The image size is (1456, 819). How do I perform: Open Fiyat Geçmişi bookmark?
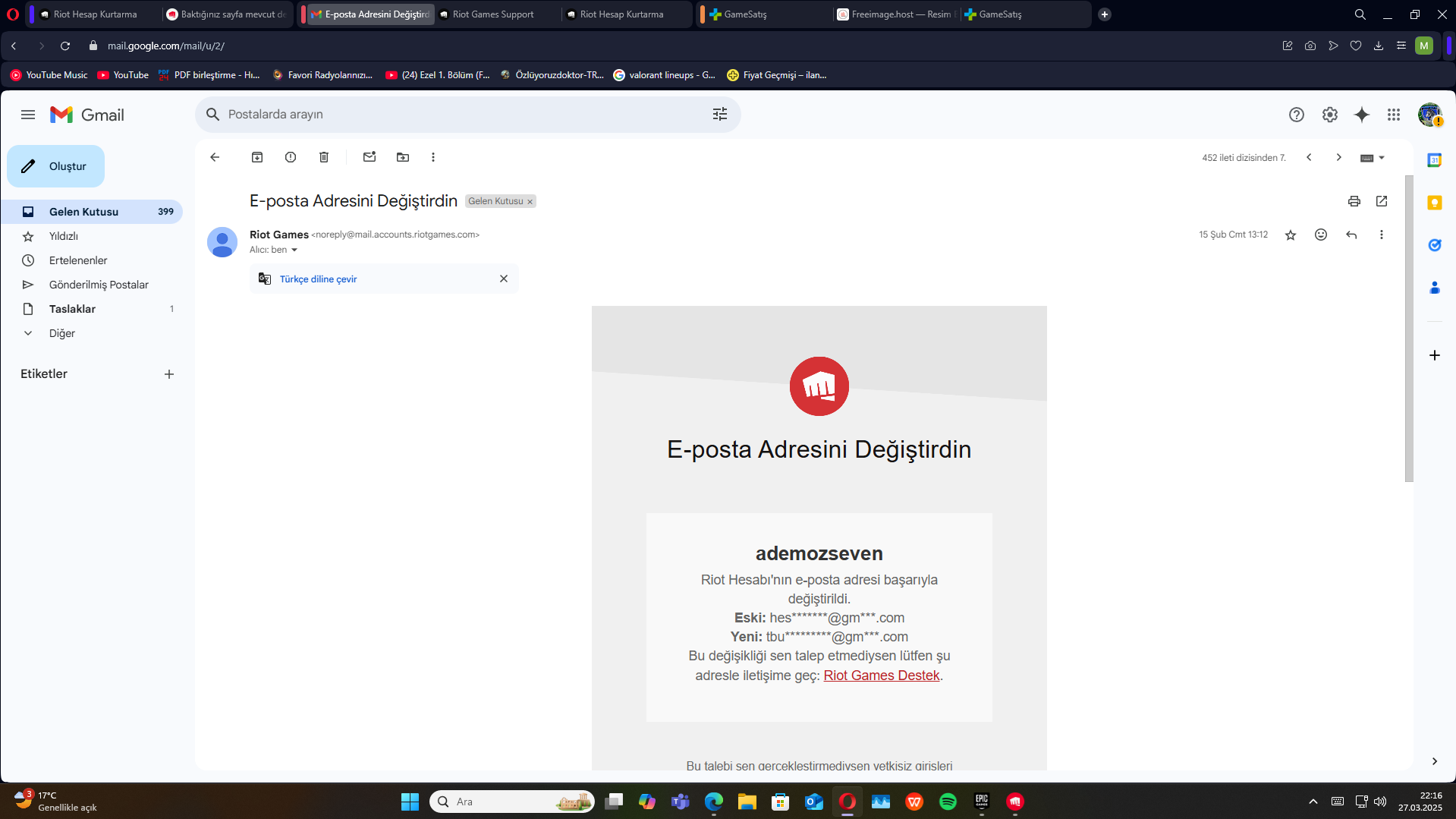(777, 75)
